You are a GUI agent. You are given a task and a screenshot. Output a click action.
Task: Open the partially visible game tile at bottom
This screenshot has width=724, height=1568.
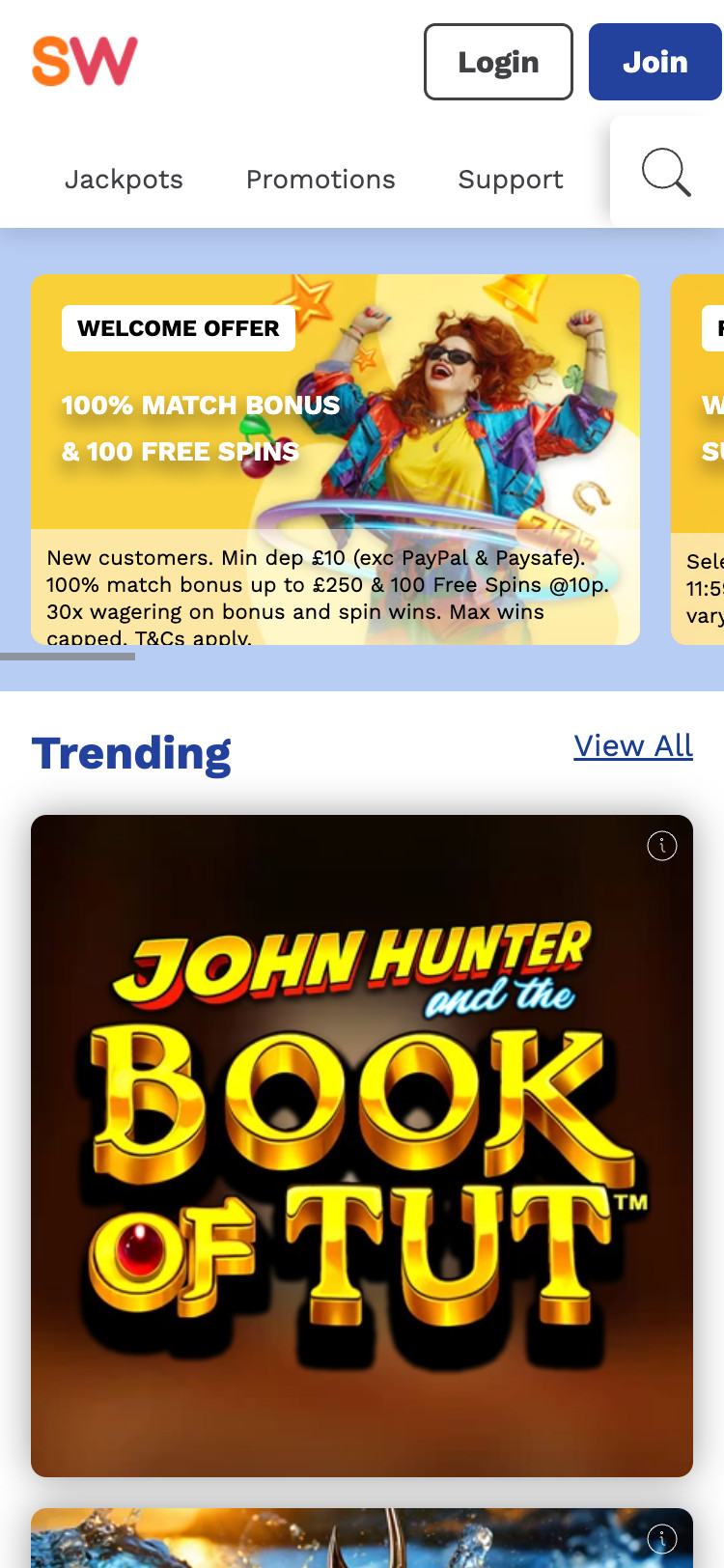point(362,1538)
